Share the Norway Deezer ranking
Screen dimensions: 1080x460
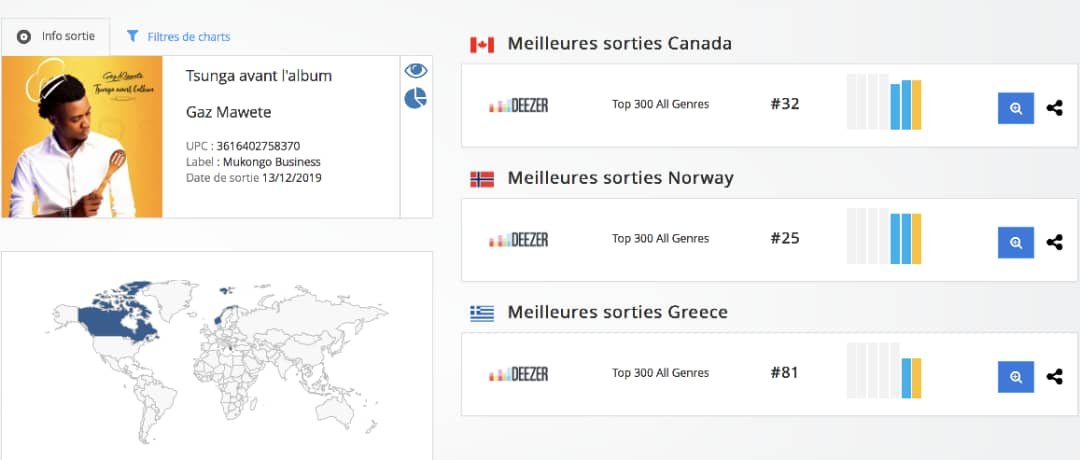[x=1054, y=242]
